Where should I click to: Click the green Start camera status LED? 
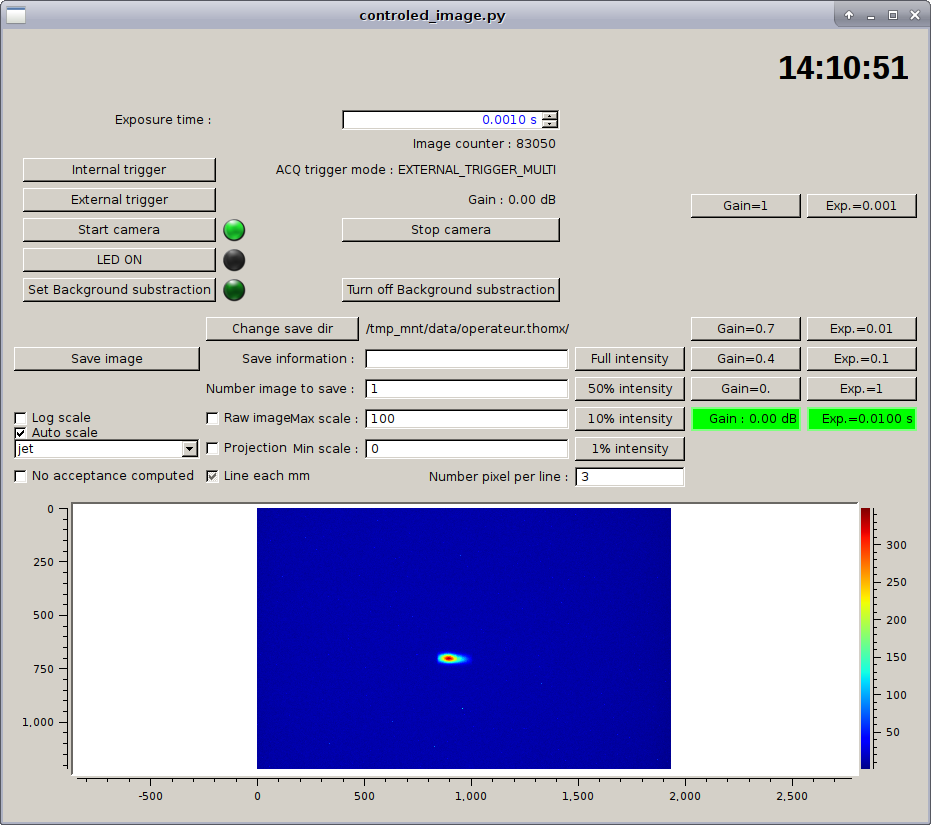(234, 230)
